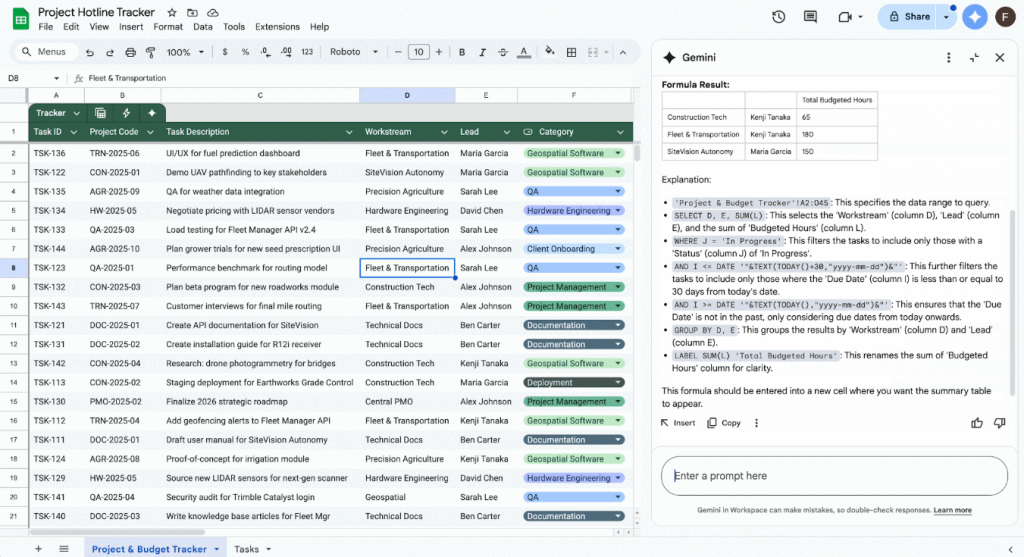Switch to the Tasks sheet tab
Viewport: 1024px width, 557px height.
(246, 549)
